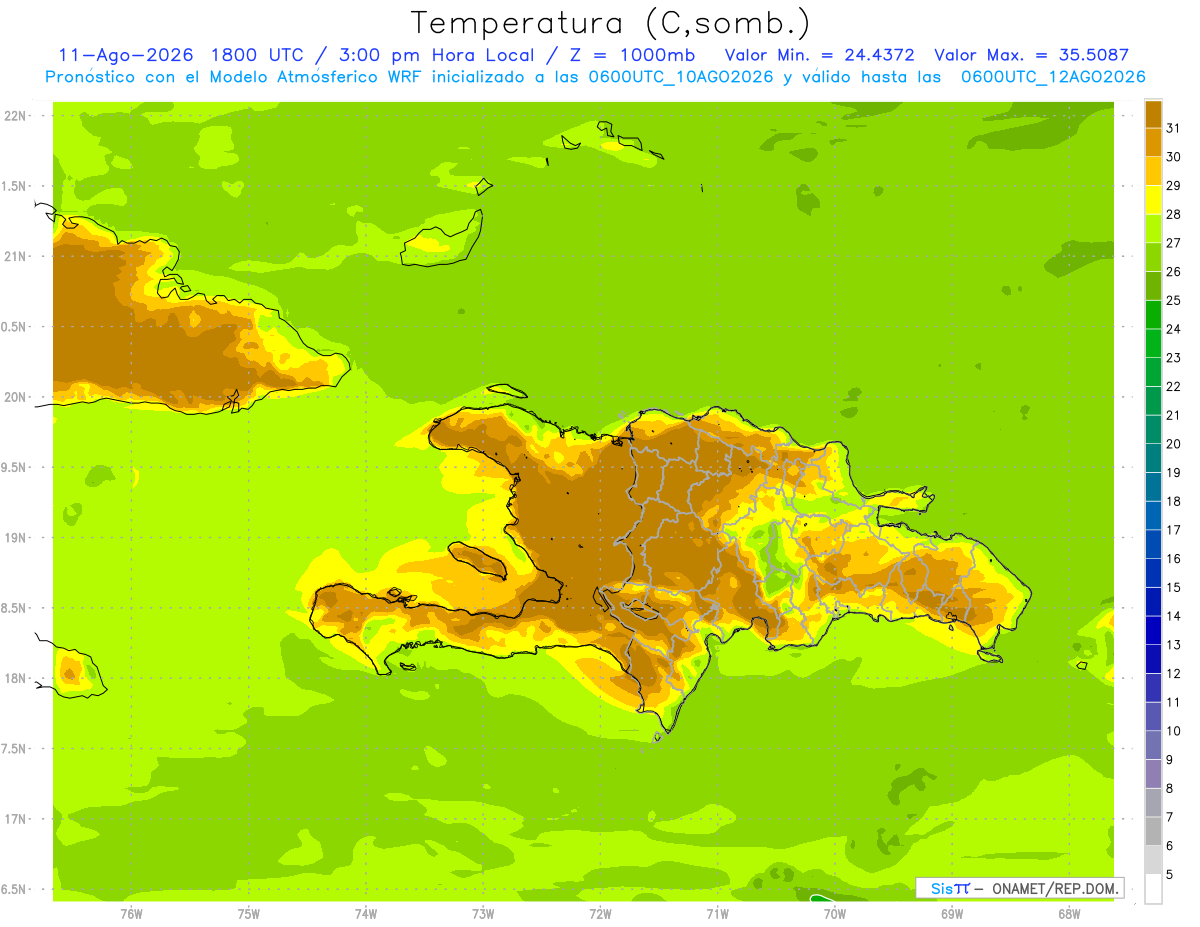Click the title 'Temperatura (C,somb.)'

pyautogui.click(x=611, y=24)
